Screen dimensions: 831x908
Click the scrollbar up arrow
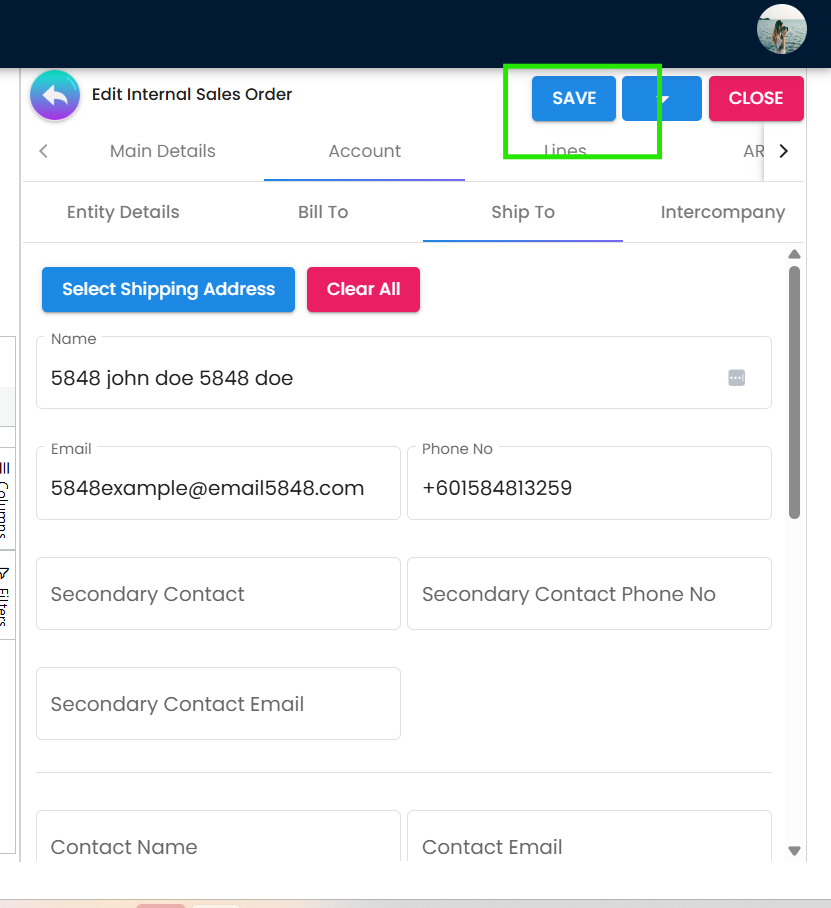pyautogui.click(x=795, y=254)
